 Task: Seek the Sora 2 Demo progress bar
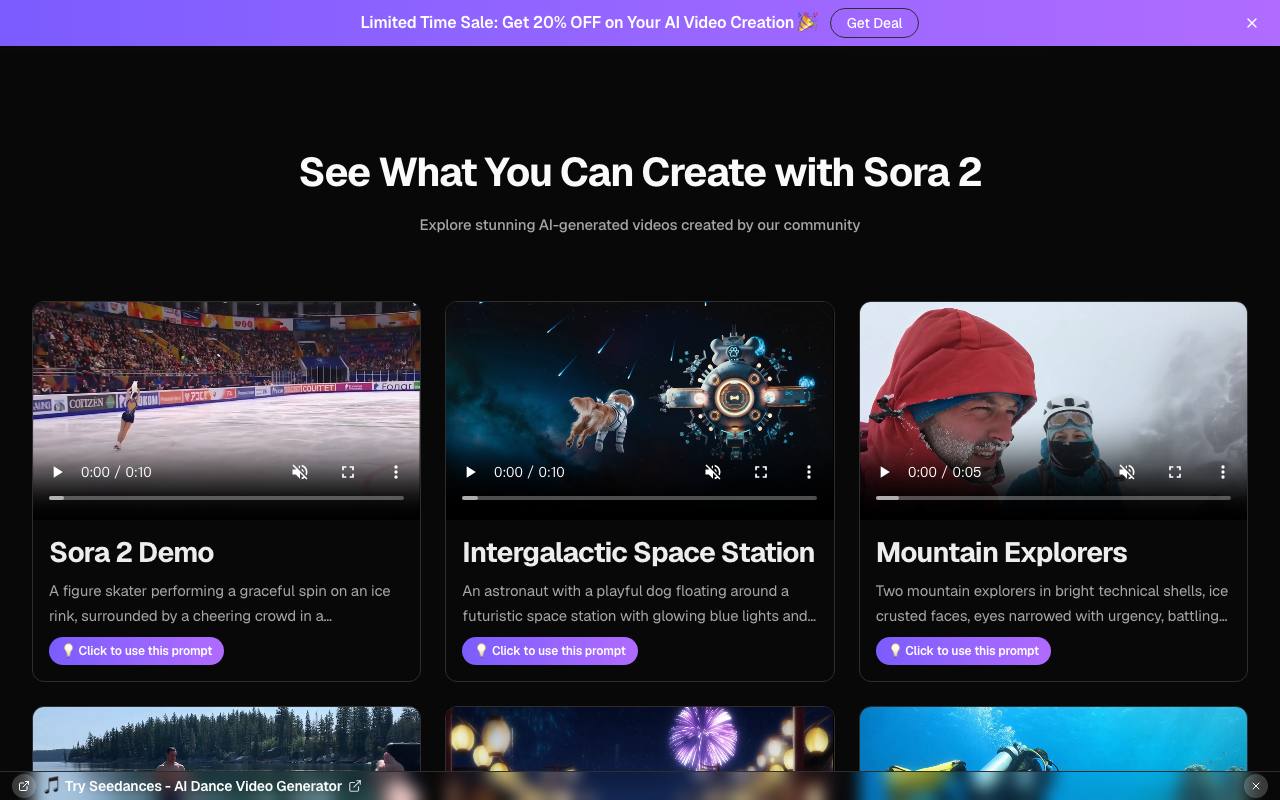coord(227,497)
